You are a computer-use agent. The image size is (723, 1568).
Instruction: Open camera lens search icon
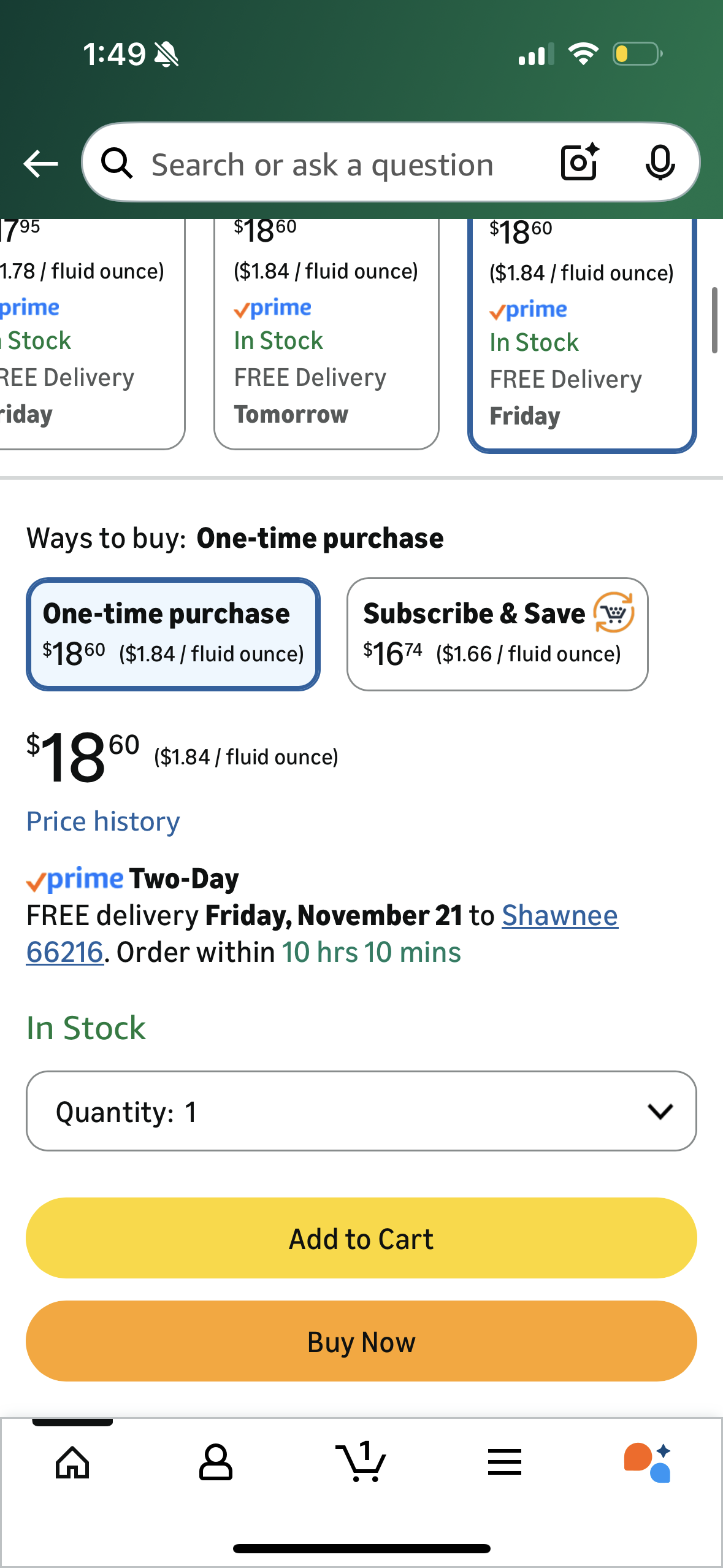(580, 163)
